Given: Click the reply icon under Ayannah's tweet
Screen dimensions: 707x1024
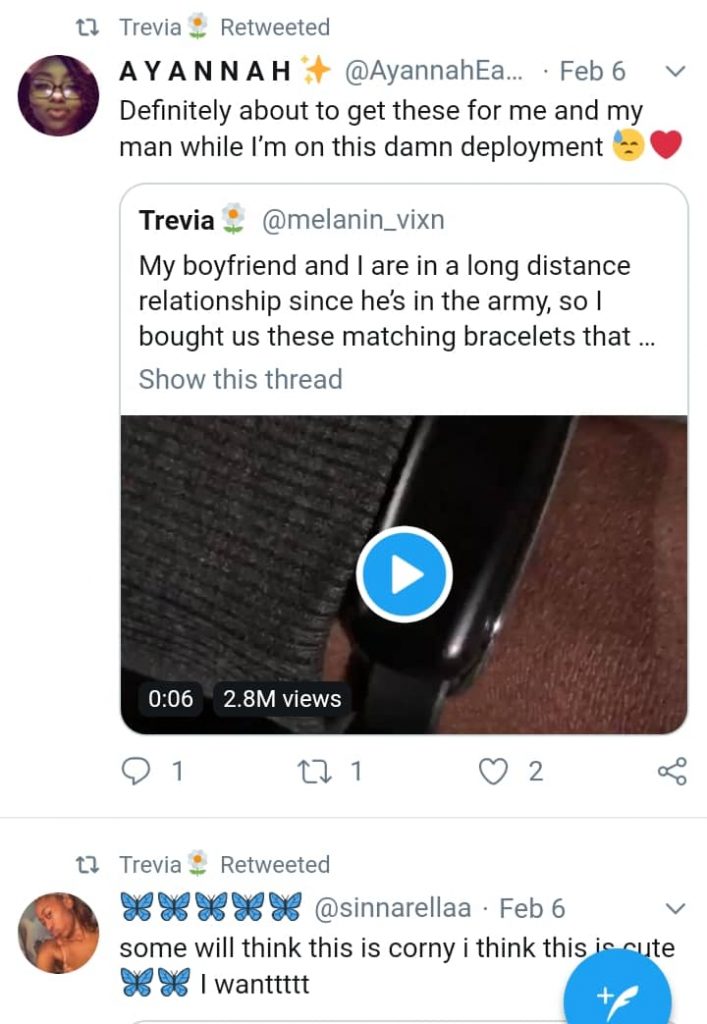Looking at the screenshot, I should tap(134, 771).
